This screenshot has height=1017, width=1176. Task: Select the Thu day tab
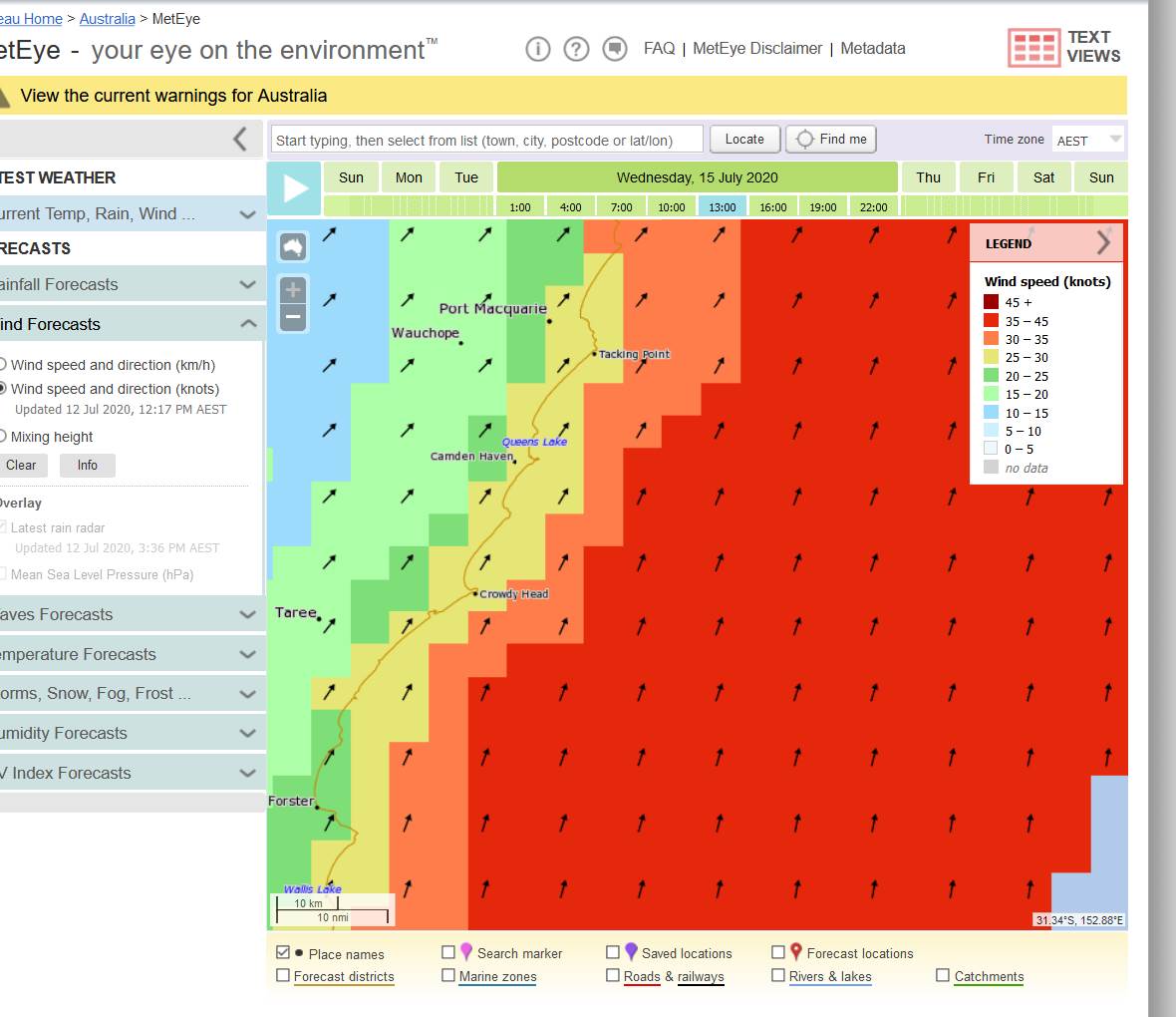pos(928,177)
